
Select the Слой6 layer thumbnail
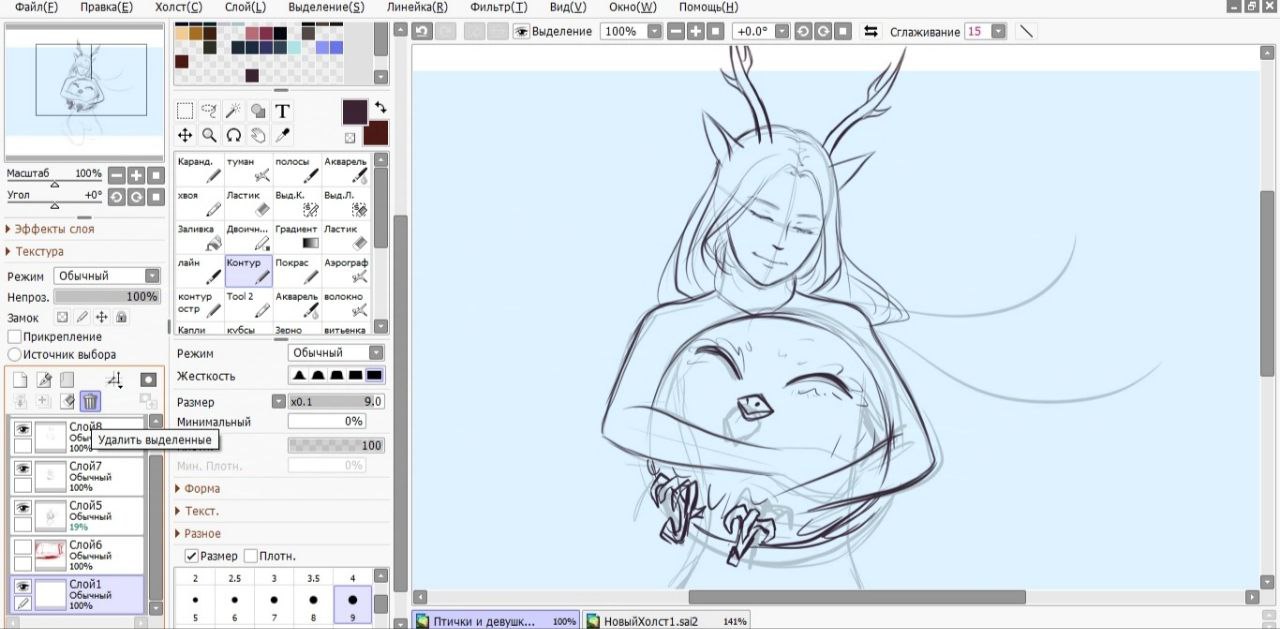[50, 555]
